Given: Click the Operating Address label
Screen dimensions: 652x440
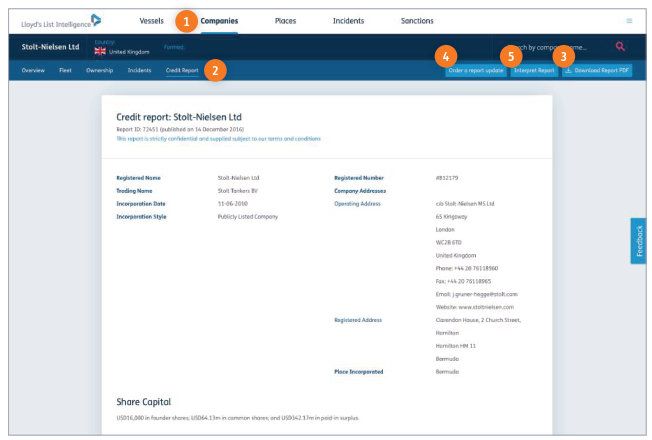Looking at the screenshot, I should pyautogui.click(x=358, y=204).
